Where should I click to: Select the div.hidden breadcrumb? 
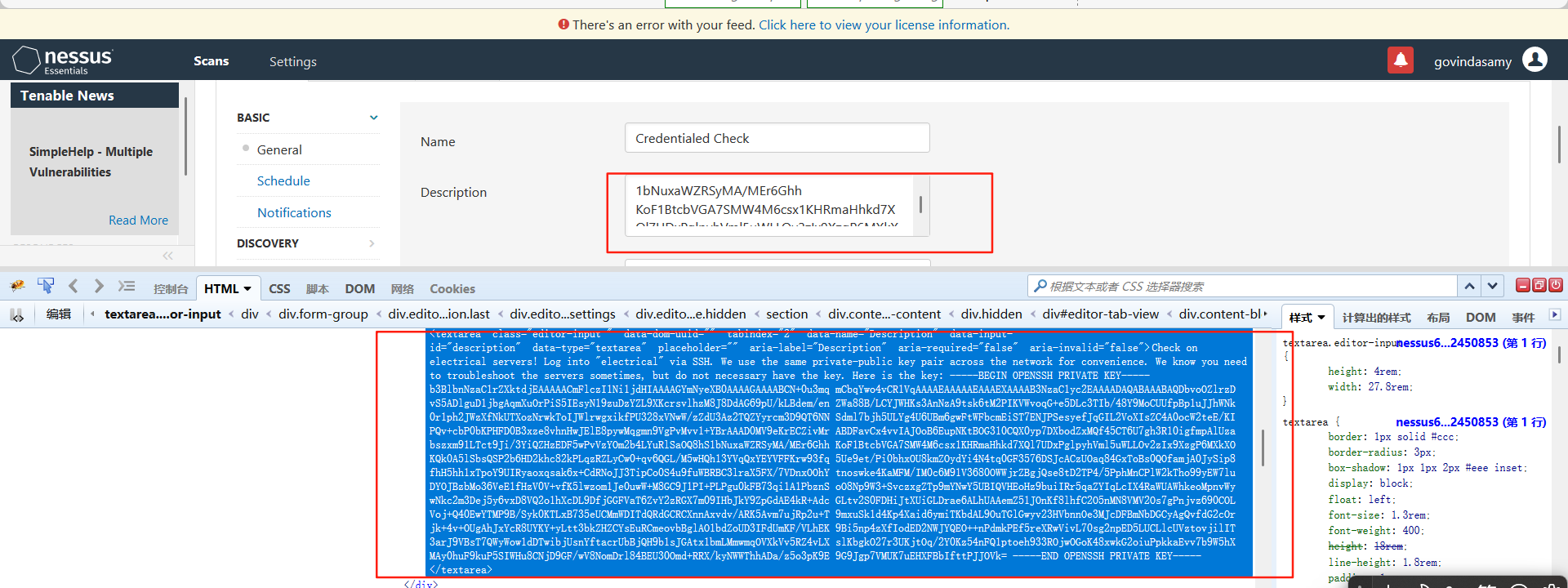[991, 314]
